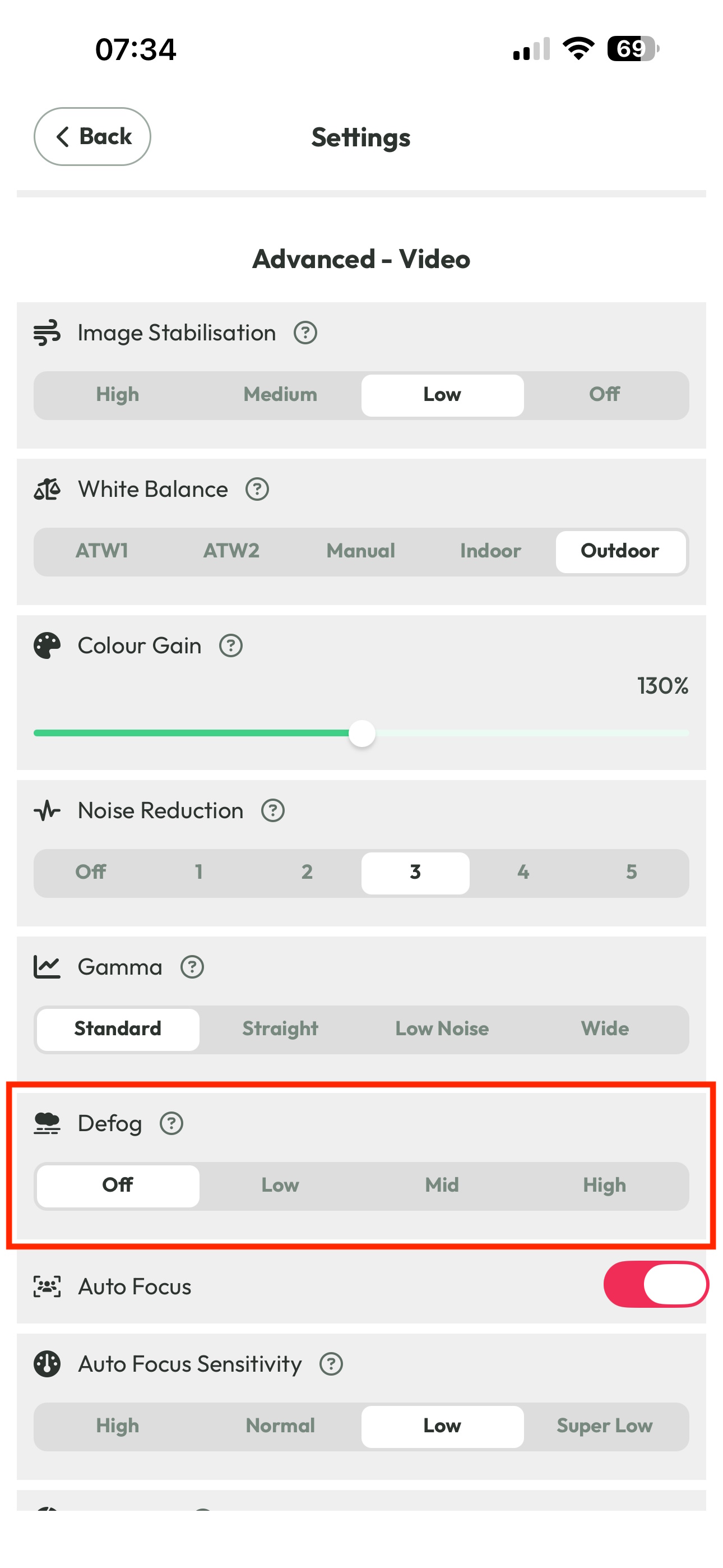Set Noise Reduction level to 5
Viewport: 723px width, 1568px height.
(x=631, y=872)
